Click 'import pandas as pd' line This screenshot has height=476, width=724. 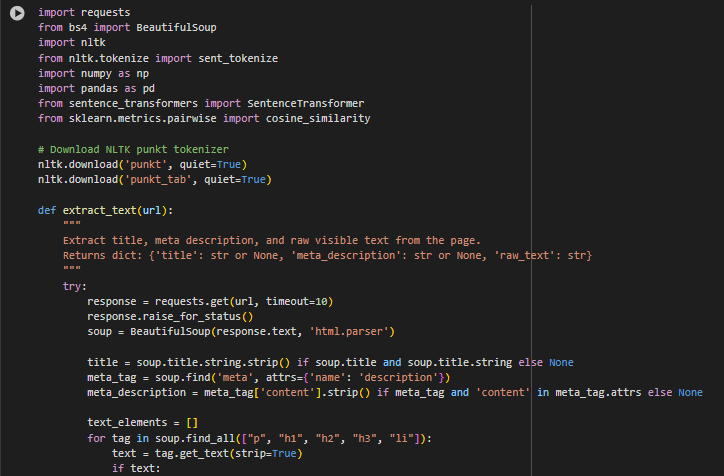96,89
